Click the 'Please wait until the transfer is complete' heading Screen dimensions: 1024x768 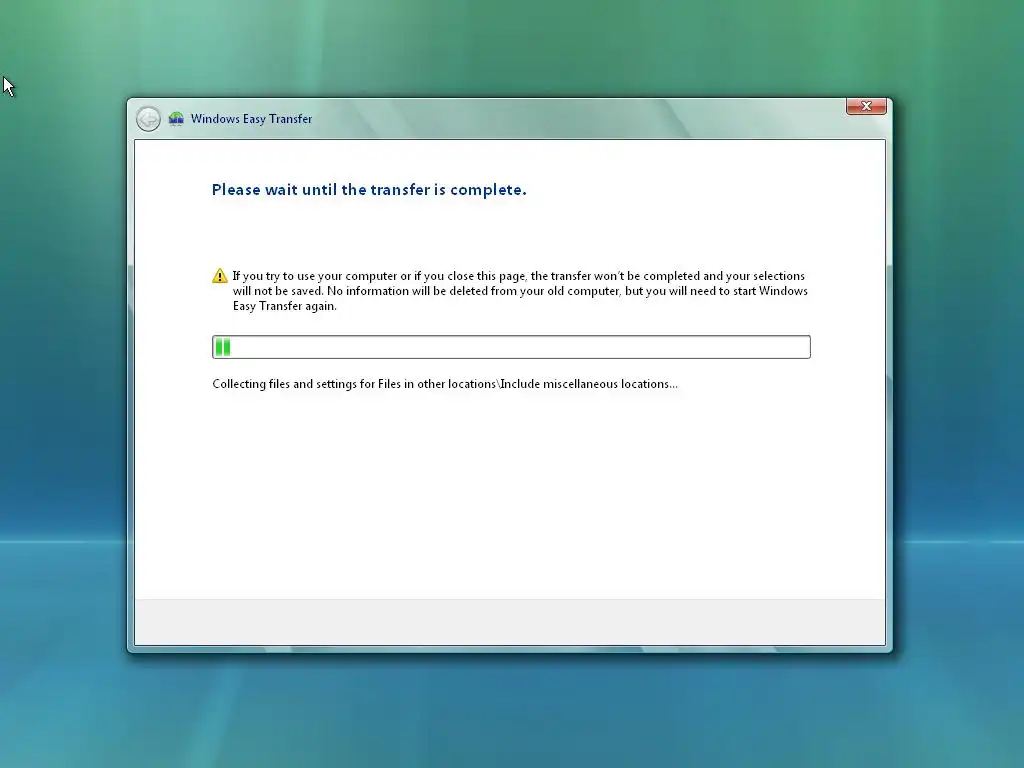coord(369,189)
